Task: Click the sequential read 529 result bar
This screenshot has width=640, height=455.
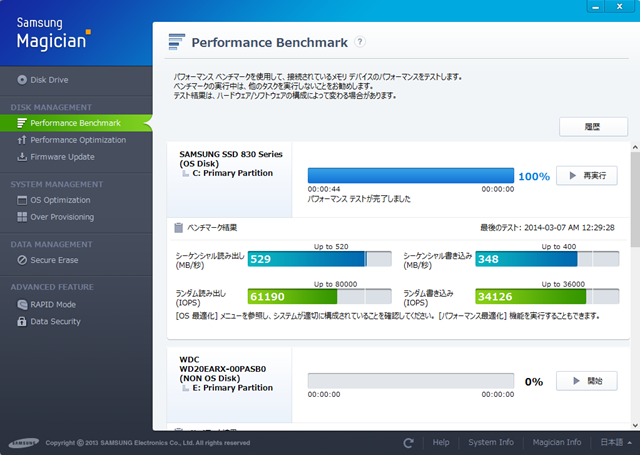Action: click(x=320, y=259)
